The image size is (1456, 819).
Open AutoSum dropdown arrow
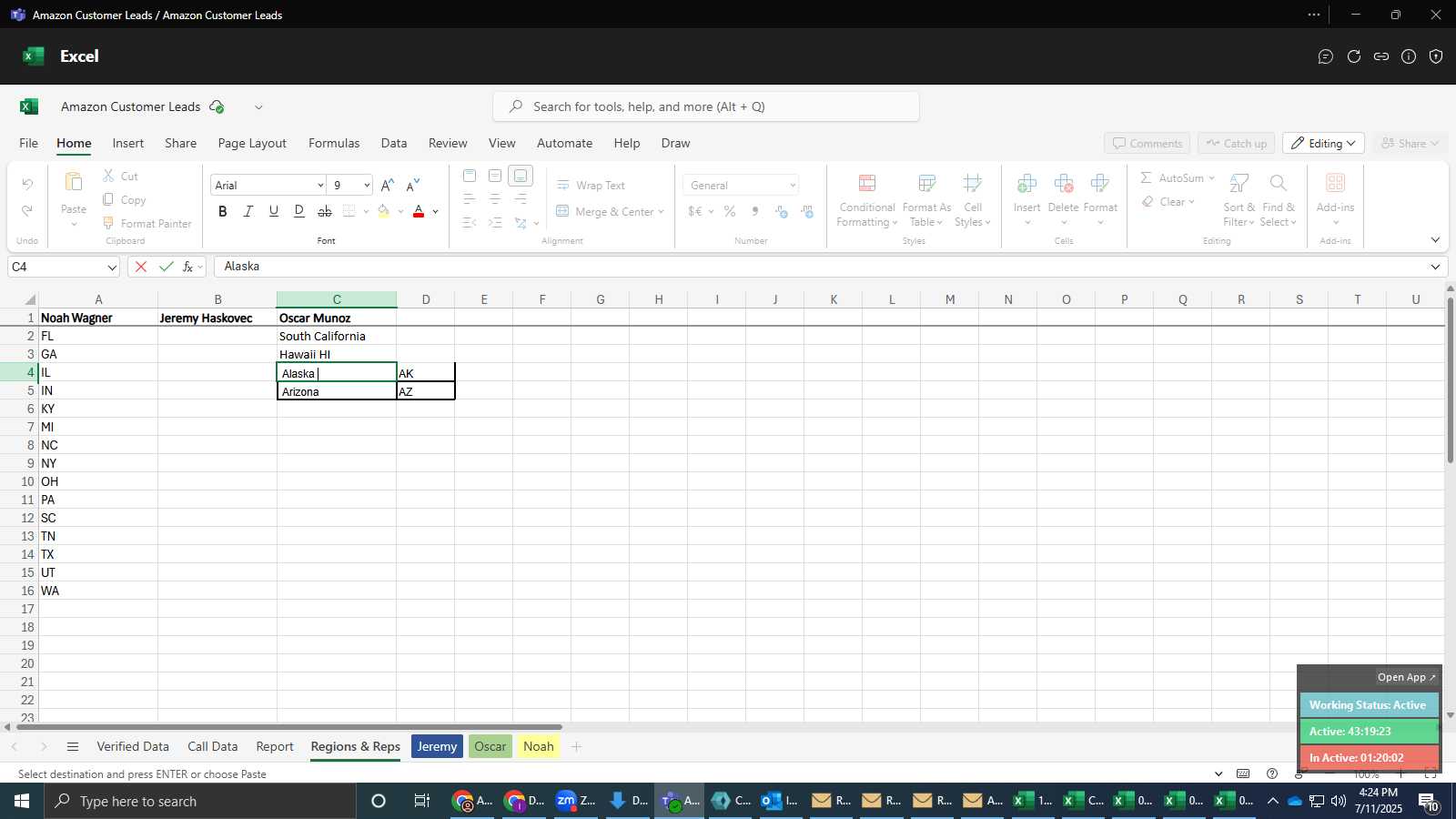click(x=1211, y=177)
